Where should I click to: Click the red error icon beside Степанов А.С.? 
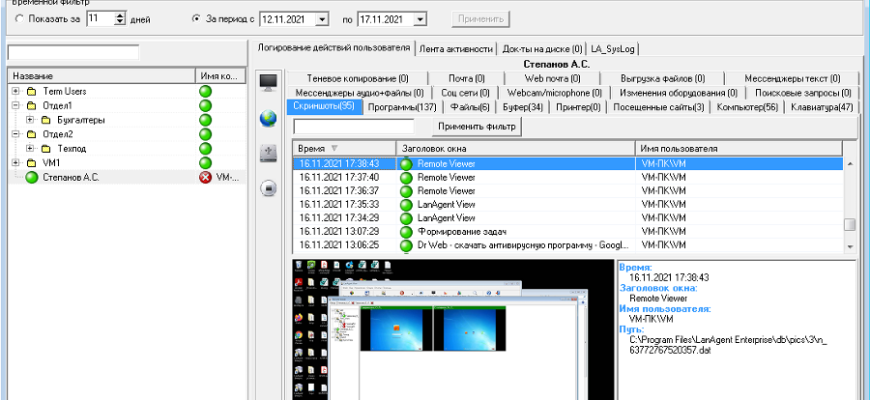[206, 178]
